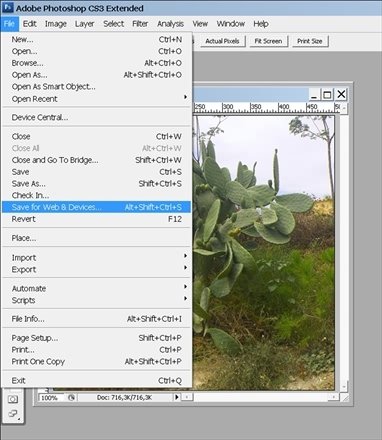
Task: Open the Window menu
Action: coord(231,24)
